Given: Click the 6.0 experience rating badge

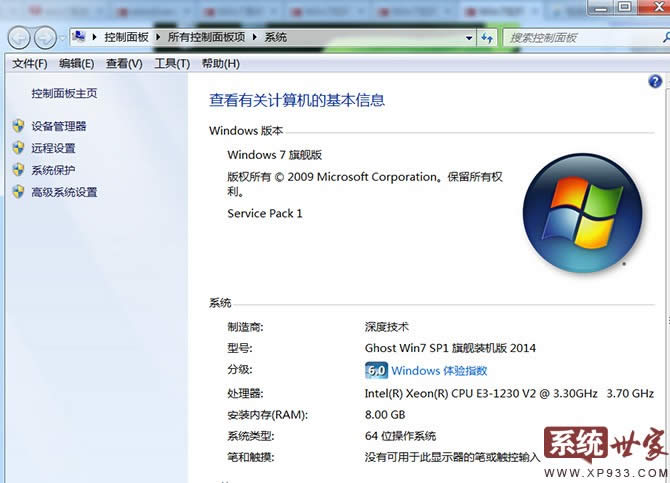Looking at the screenshot, I should pyautogui.click(x=376, y=371).
